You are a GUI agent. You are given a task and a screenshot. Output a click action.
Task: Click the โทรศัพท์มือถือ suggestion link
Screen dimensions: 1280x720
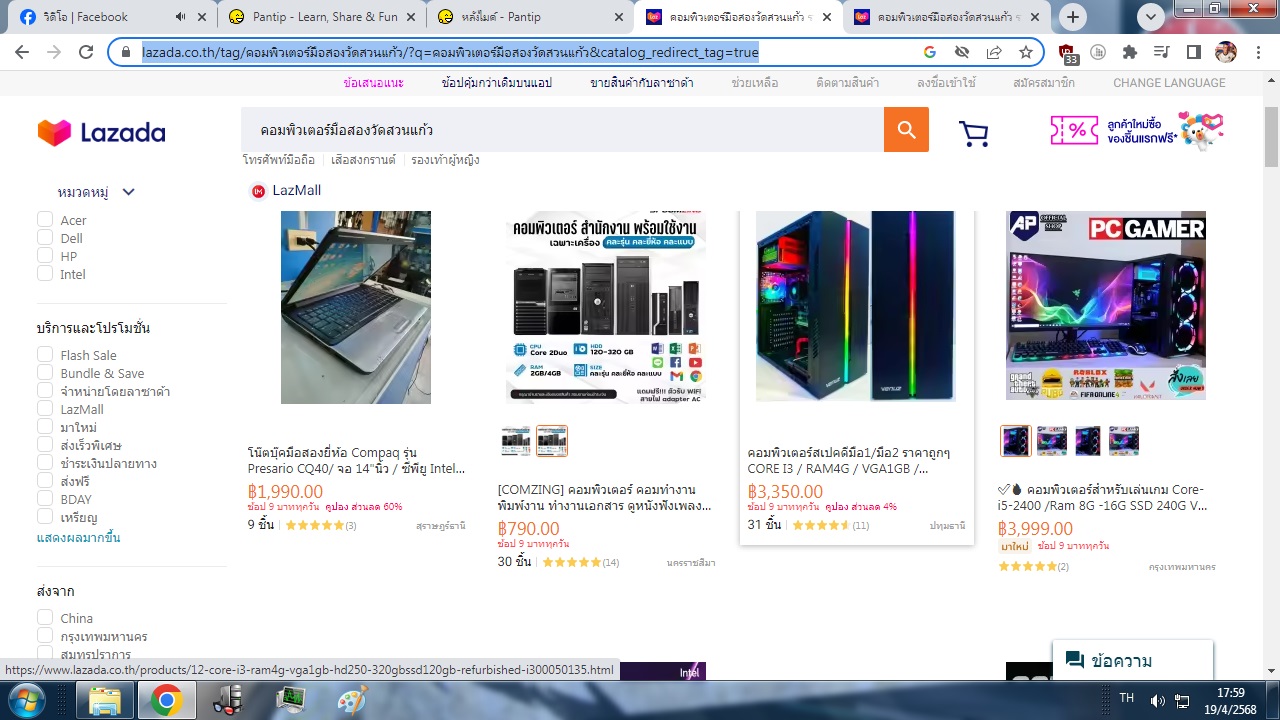279,160
